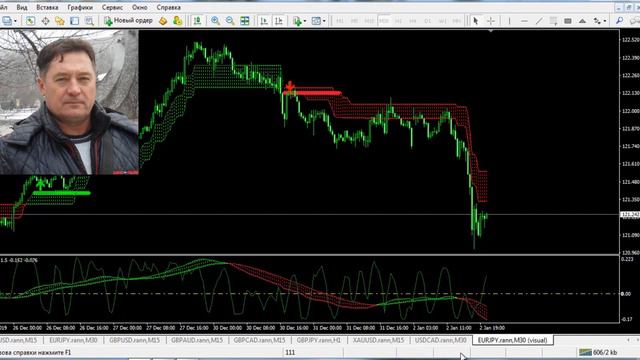The image size is (640, 360).
Task: Open the indicators list icon
Action: [297, 21]
